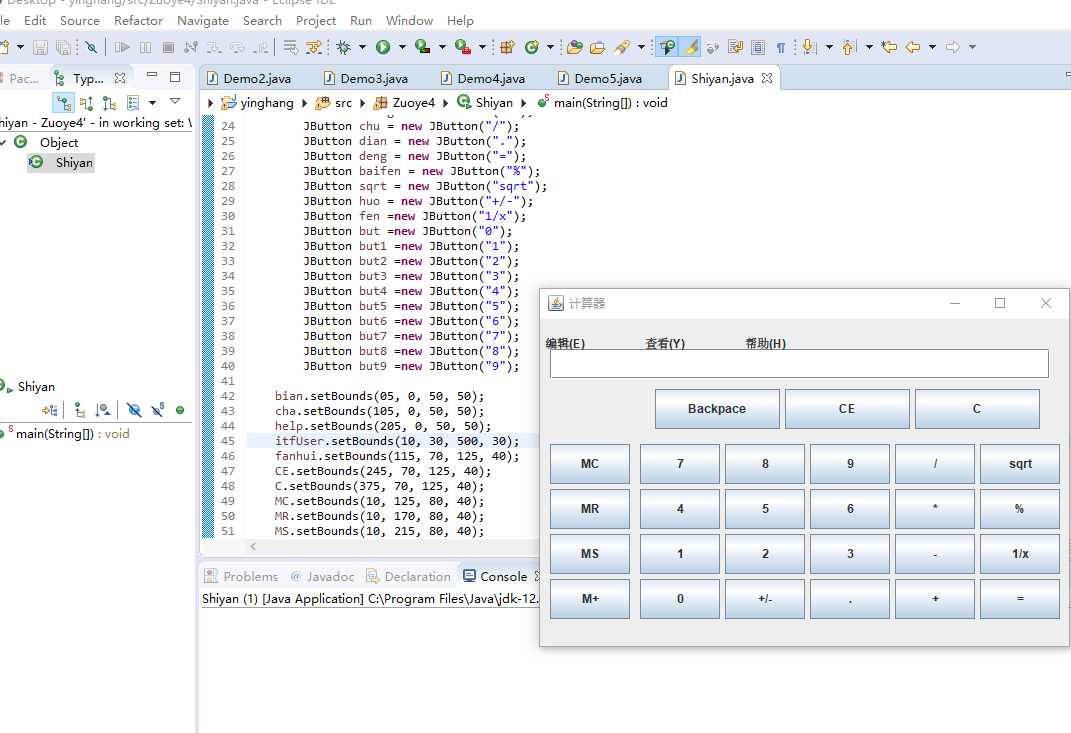Click the = button in calculator

(1020, 599)
